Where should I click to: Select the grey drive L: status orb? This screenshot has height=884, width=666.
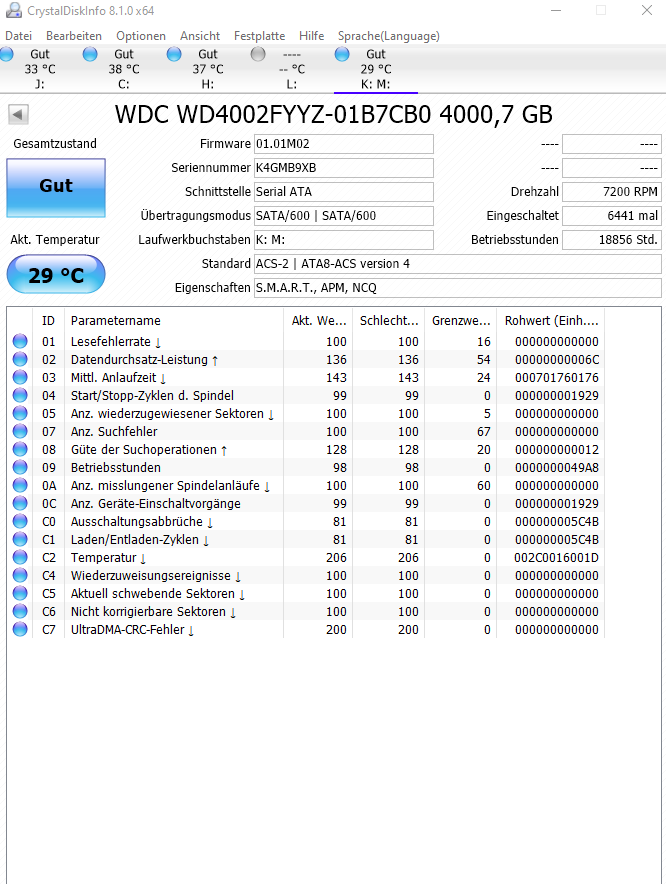pos(258,54)
